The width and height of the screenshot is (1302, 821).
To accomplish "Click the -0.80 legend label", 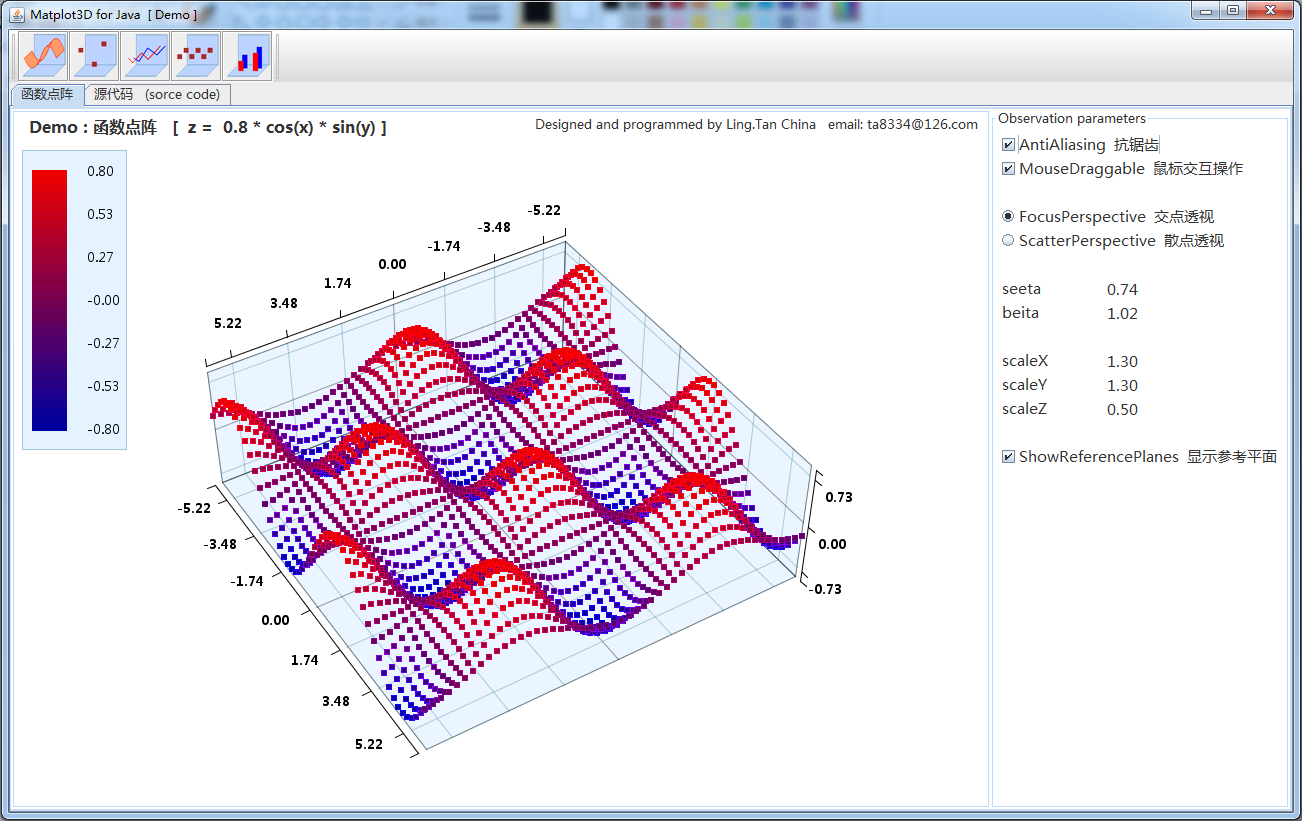I will tap(103, 429).
